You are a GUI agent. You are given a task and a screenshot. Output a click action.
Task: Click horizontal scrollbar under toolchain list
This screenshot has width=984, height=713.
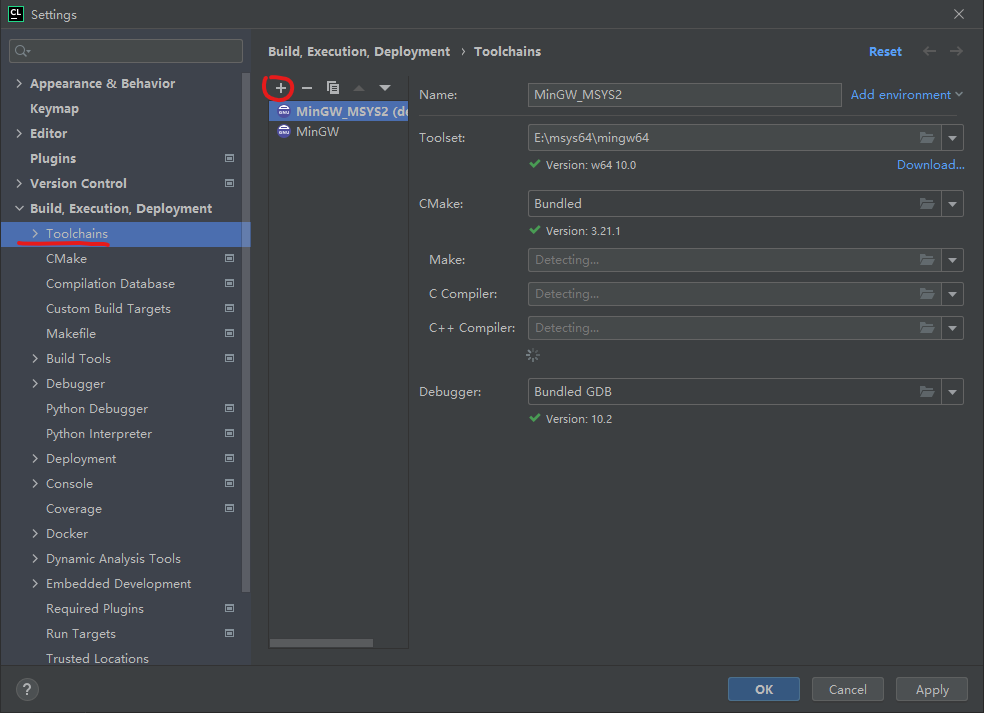coord(321,643)
